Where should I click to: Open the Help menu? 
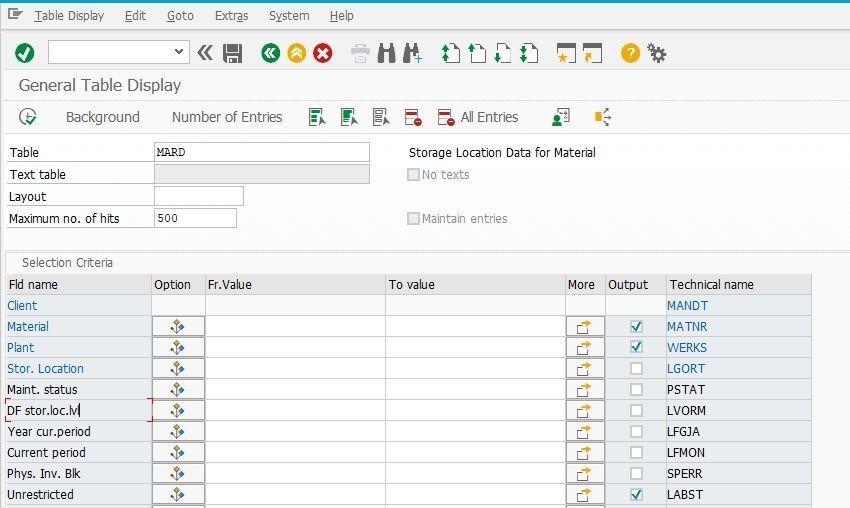tap(342, 16)
